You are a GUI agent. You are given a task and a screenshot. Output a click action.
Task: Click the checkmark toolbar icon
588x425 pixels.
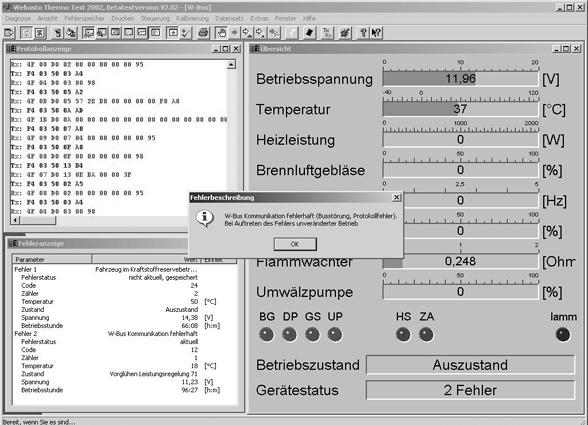(186, 33)
